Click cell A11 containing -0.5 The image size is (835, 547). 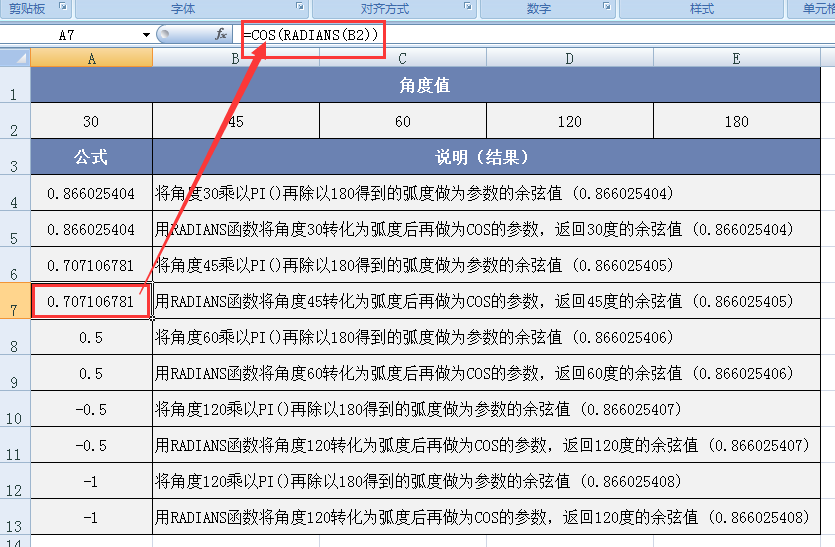point(92,445)
